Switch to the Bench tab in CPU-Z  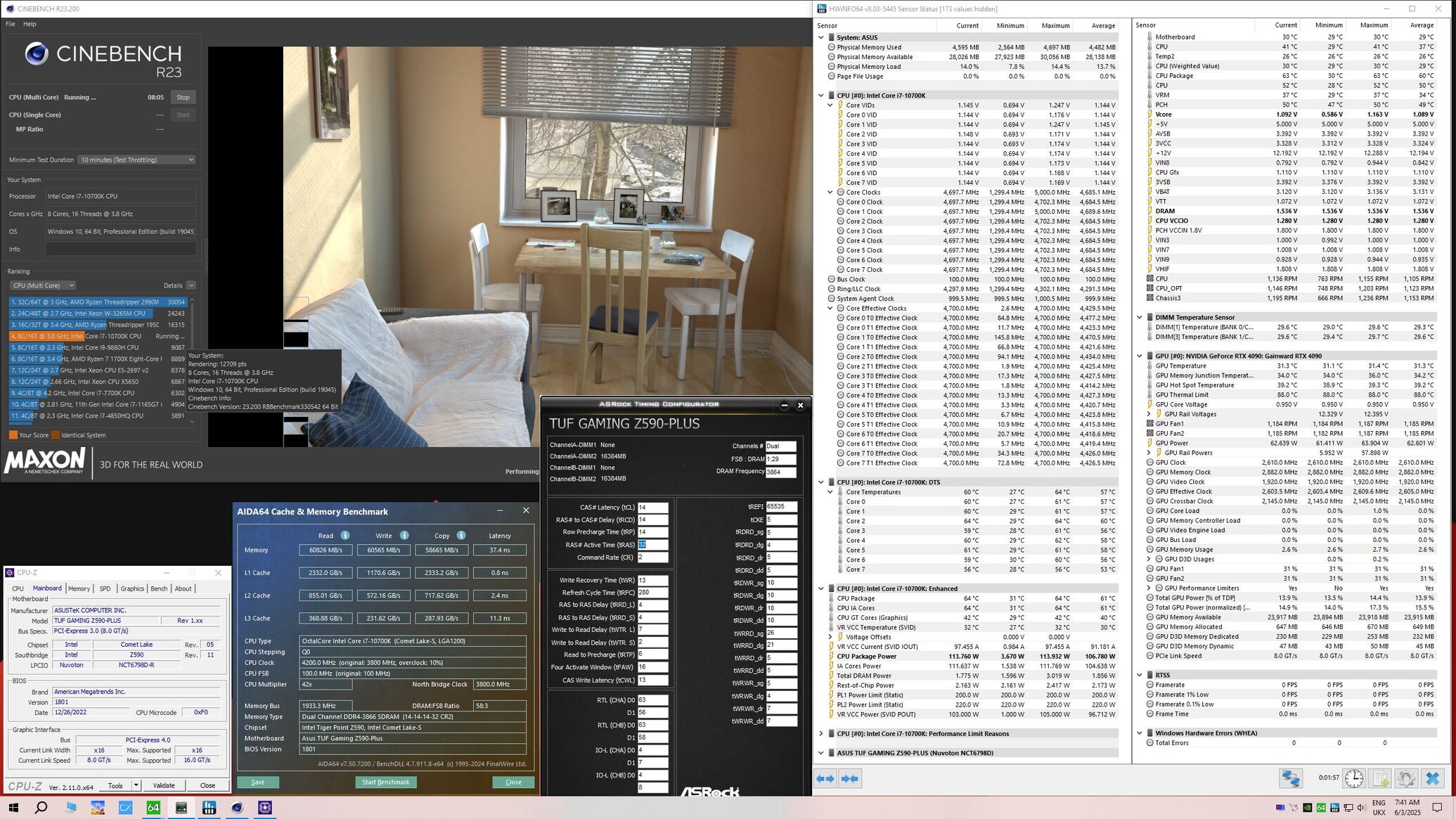[159, 588]
